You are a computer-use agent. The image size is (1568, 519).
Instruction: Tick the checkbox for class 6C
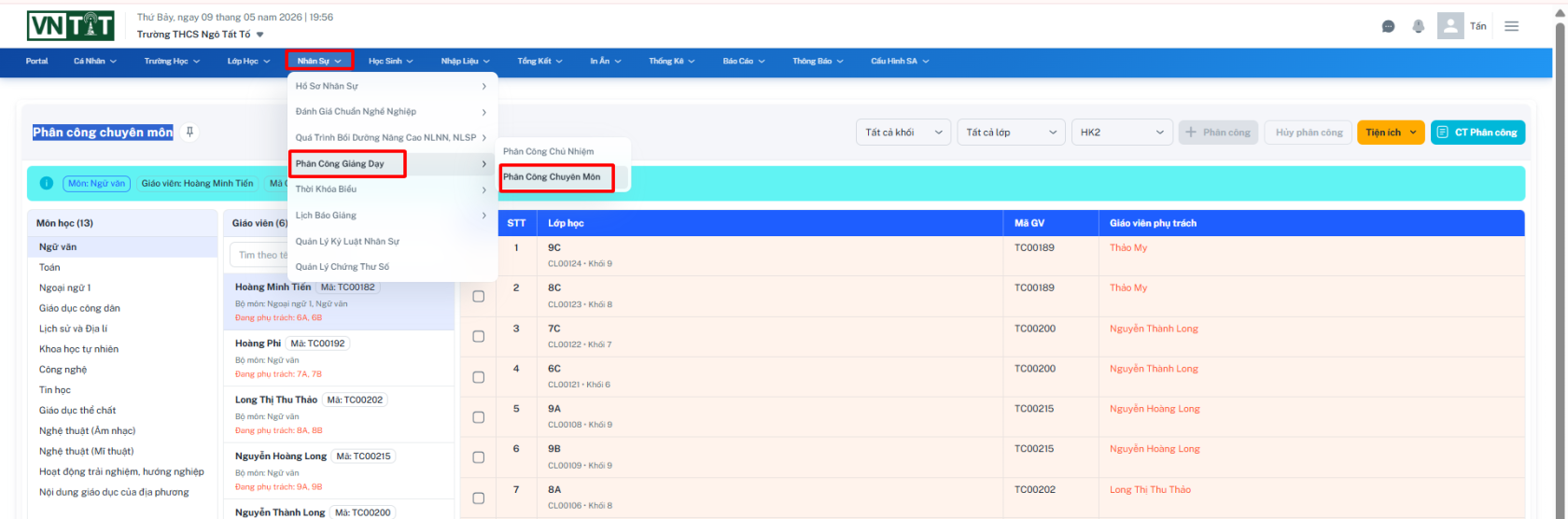point(478,377)
